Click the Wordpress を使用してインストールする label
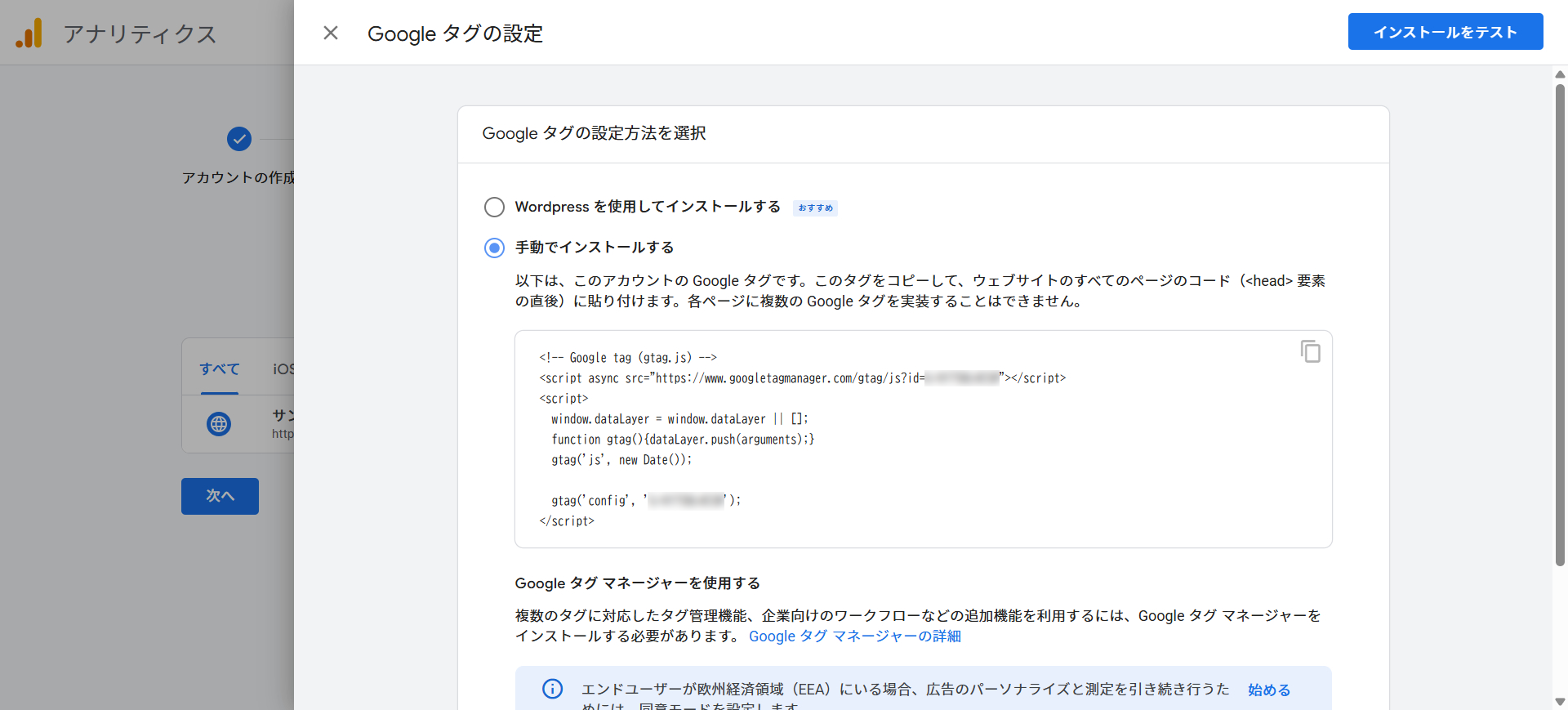Viewport: 1568px width, 710px height. point(647,207)
